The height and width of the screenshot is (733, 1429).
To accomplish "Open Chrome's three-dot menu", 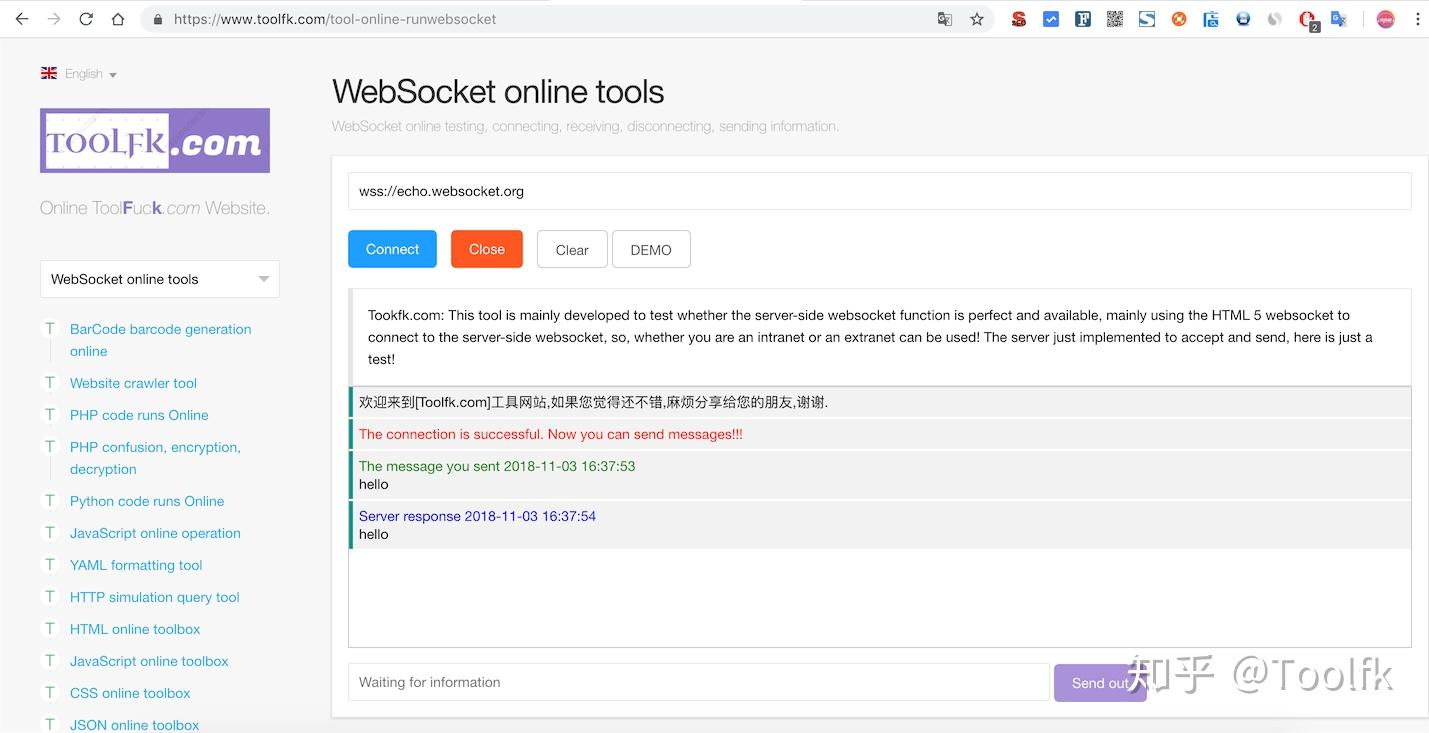I will point(1419,19).
